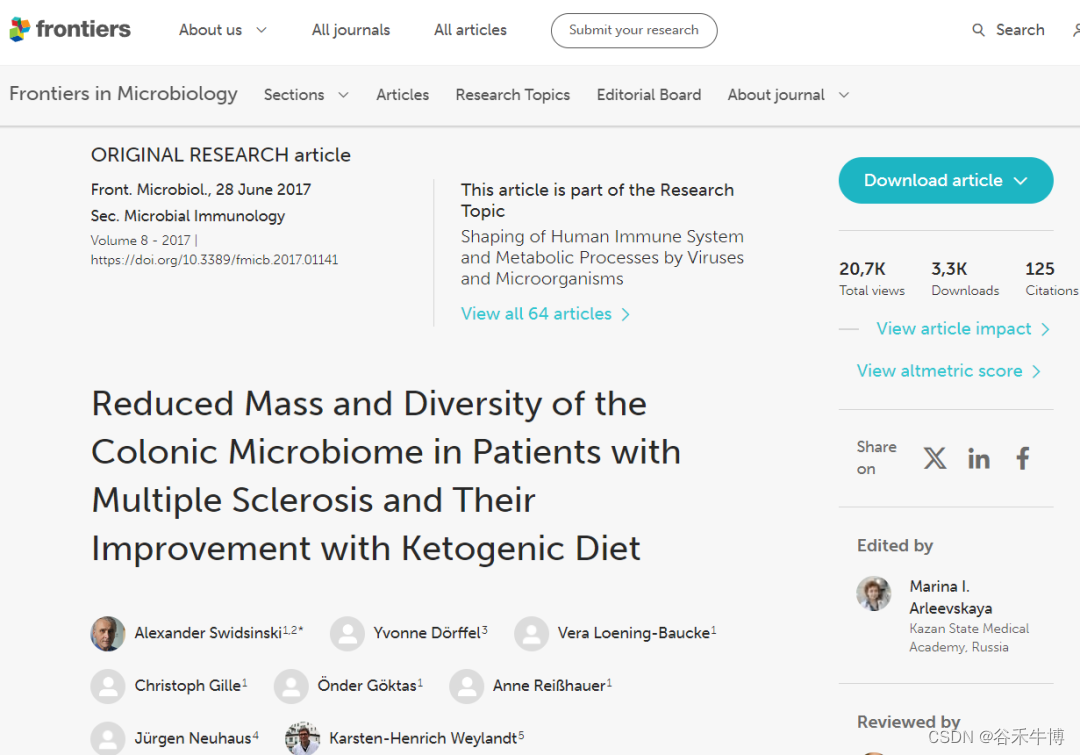Open the Download article dropdown
The image size is (1080, 755).
click(945, 180)
